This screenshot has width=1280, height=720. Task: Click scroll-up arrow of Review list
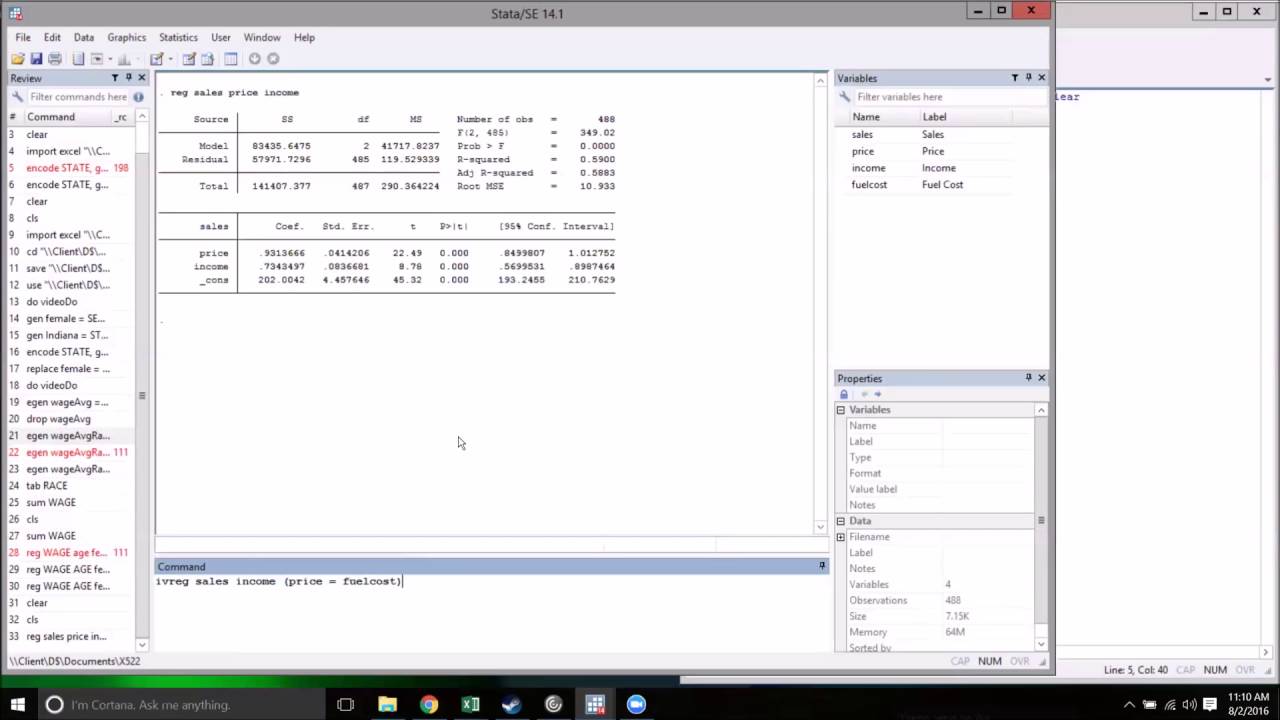point(142,117)
